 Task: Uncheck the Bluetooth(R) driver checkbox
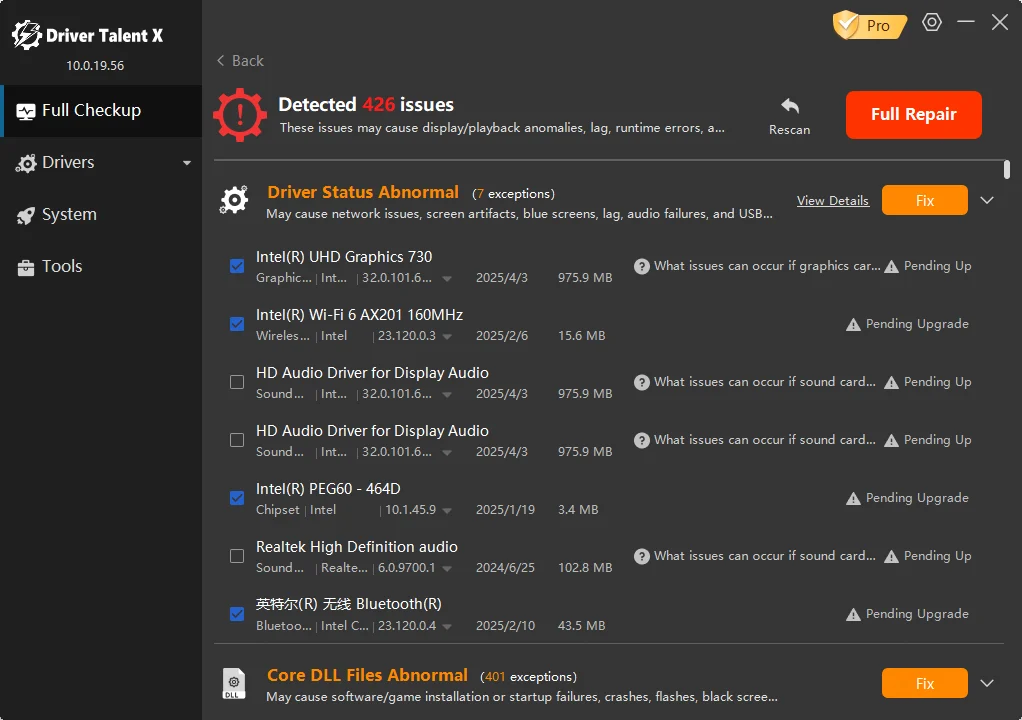[237, 614]
